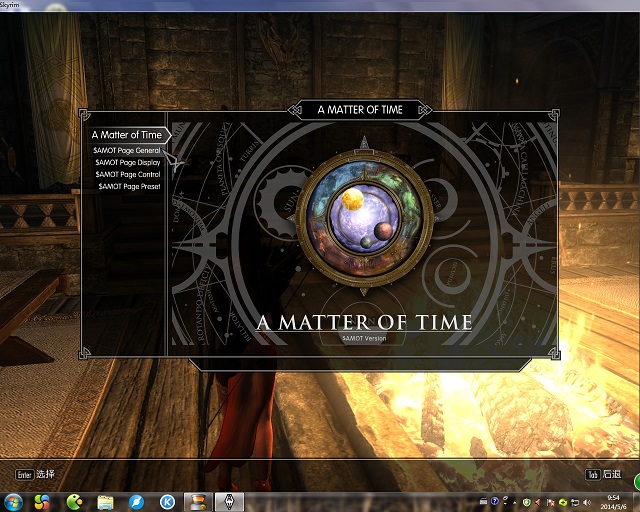Click the network tray icon
The image size is (640, 512).
[x=575, y=503]
